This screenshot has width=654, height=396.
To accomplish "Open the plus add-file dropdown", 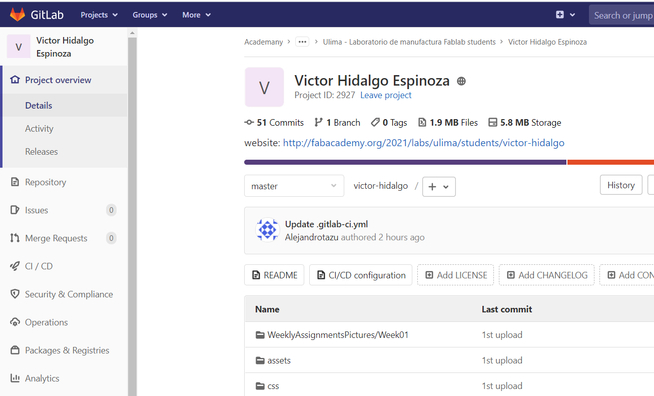I will pyautogui.click(x=439, y=187).
